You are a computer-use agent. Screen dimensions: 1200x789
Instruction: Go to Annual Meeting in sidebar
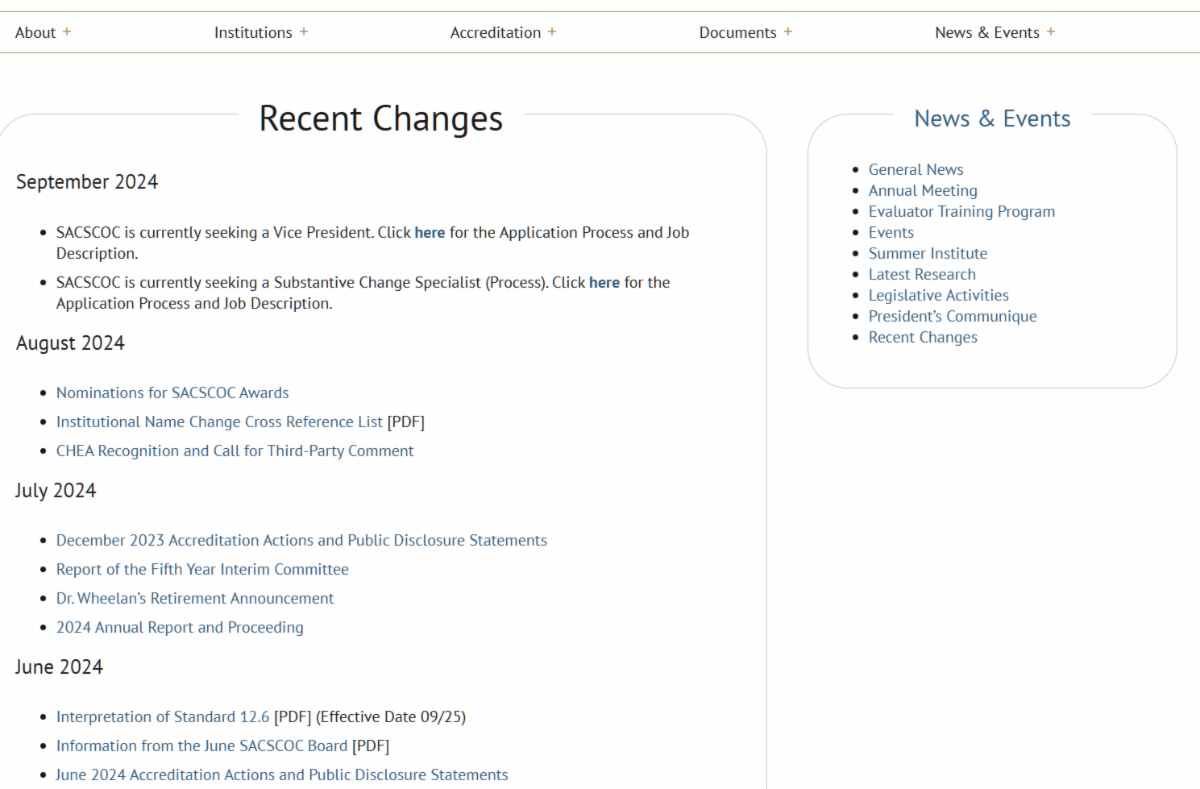click(923, 190)
